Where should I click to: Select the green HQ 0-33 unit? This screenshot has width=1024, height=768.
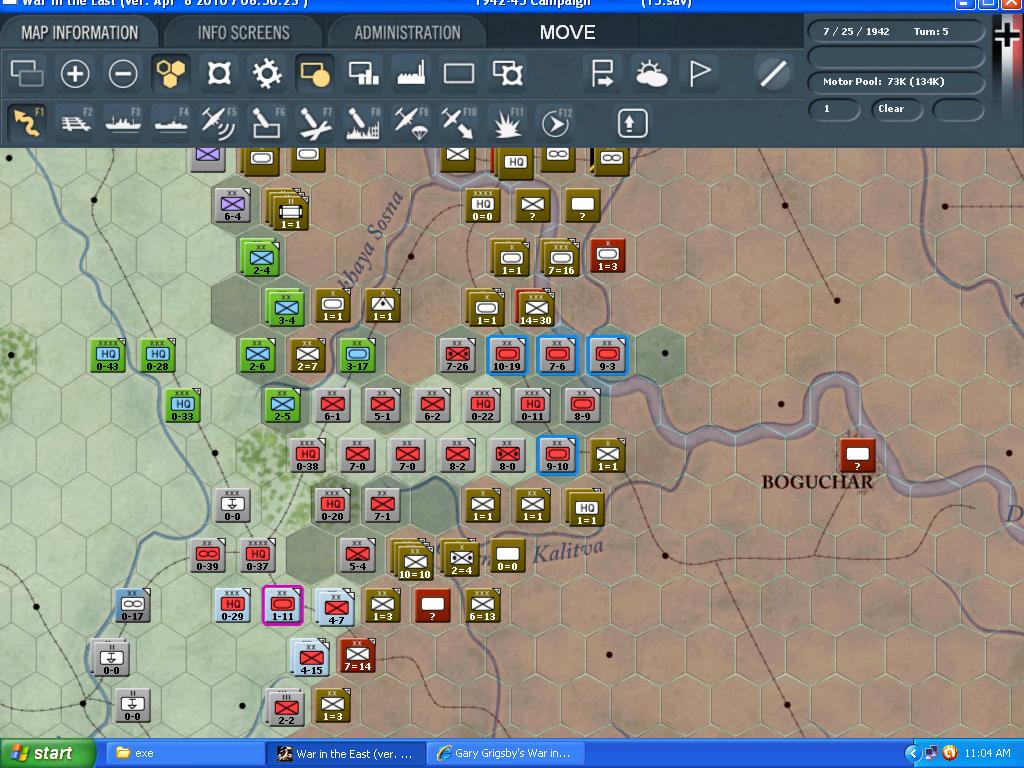(x=183, y=406)
